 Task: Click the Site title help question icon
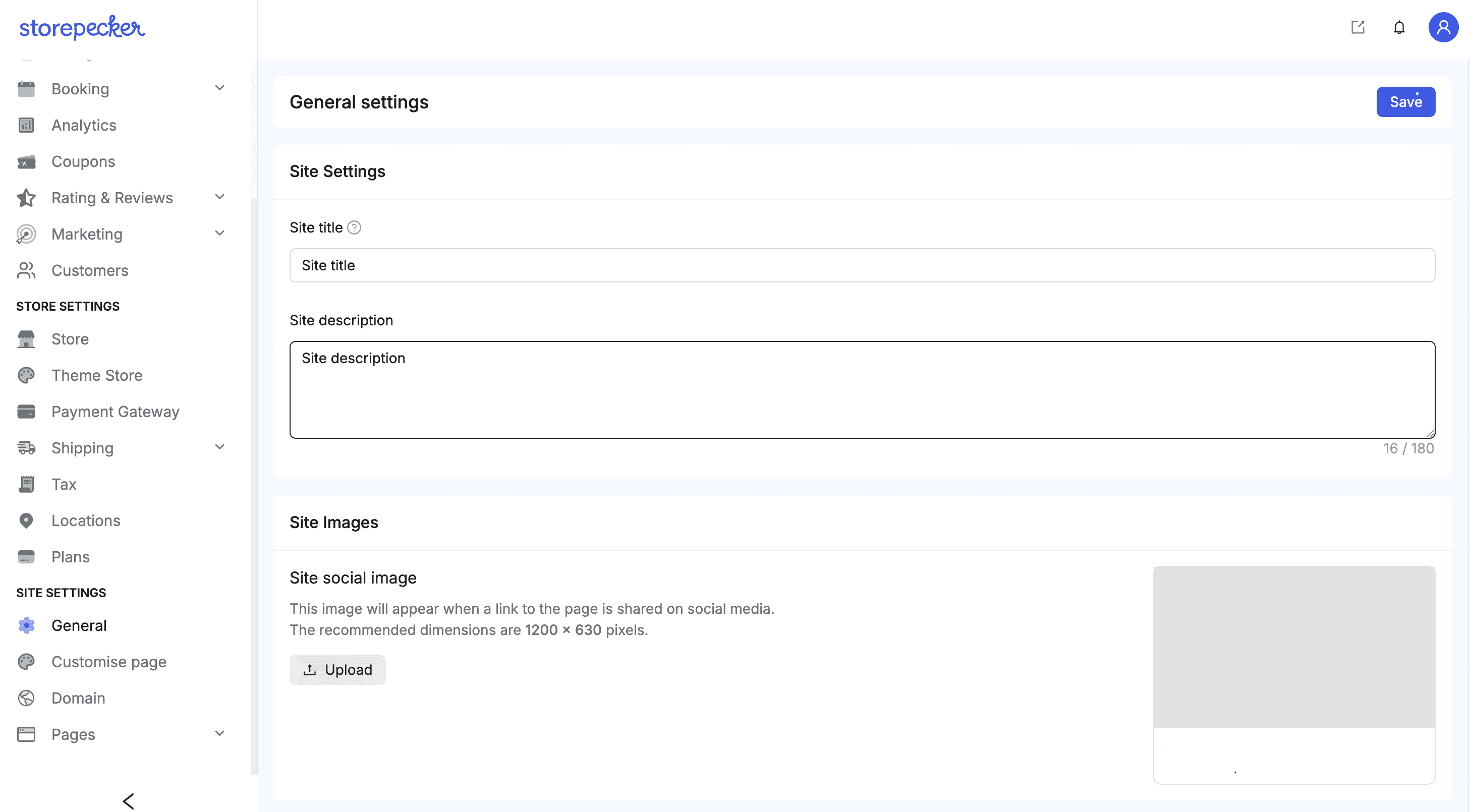354,227
